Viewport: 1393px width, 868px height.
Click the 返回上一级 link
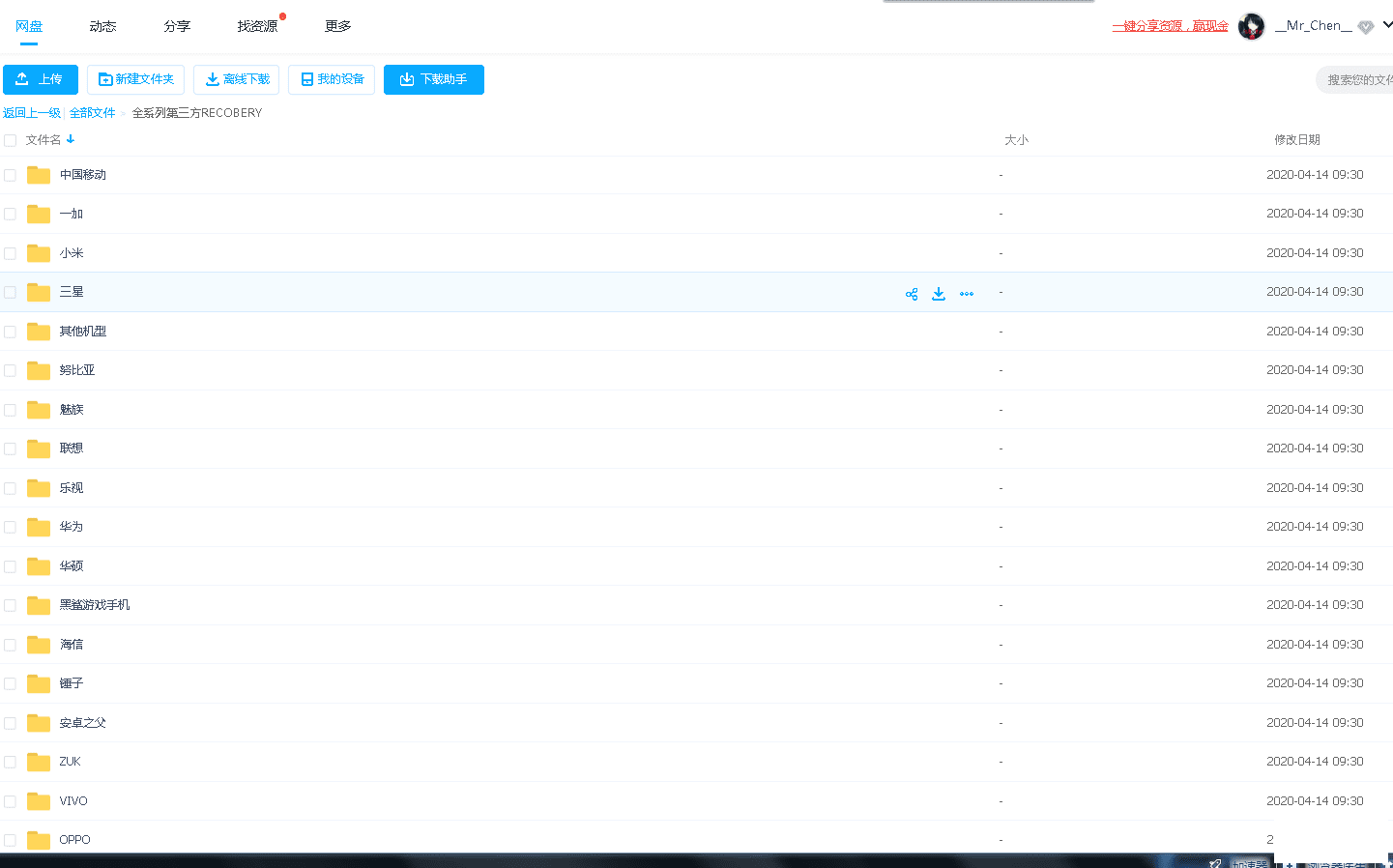point(32,113)
